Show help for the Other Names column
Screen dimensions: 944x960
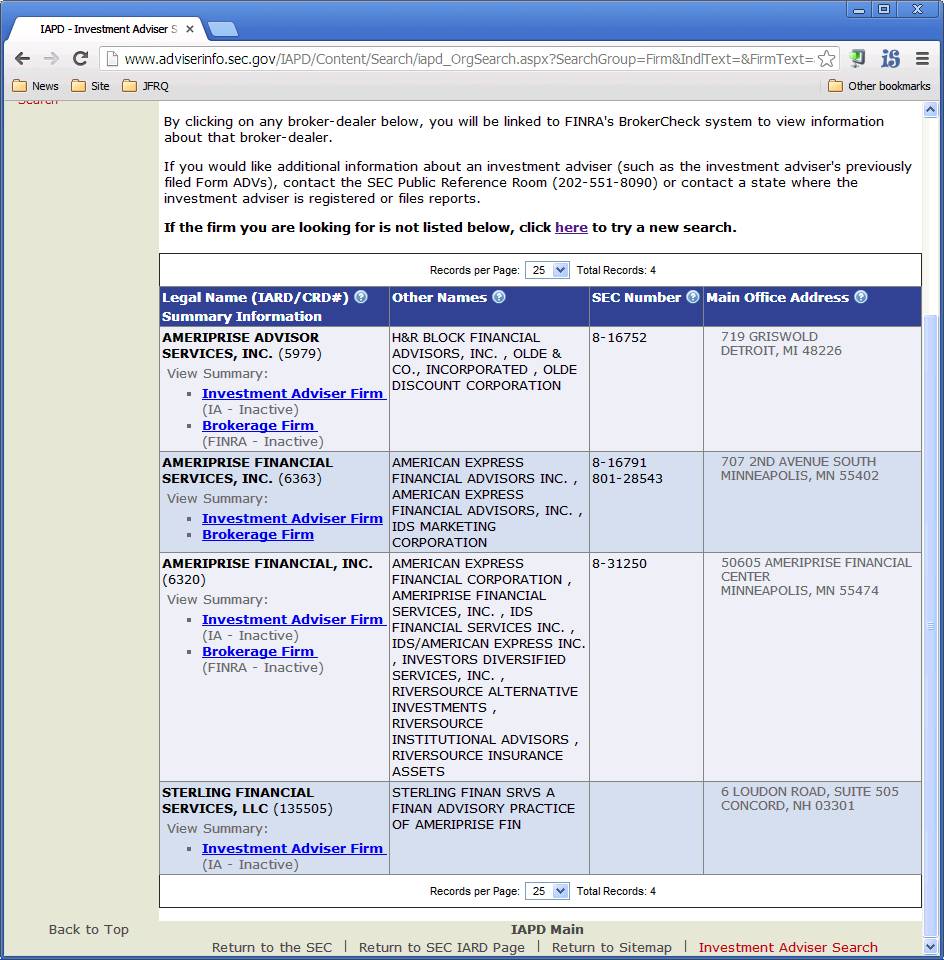[x=499, y=297]
